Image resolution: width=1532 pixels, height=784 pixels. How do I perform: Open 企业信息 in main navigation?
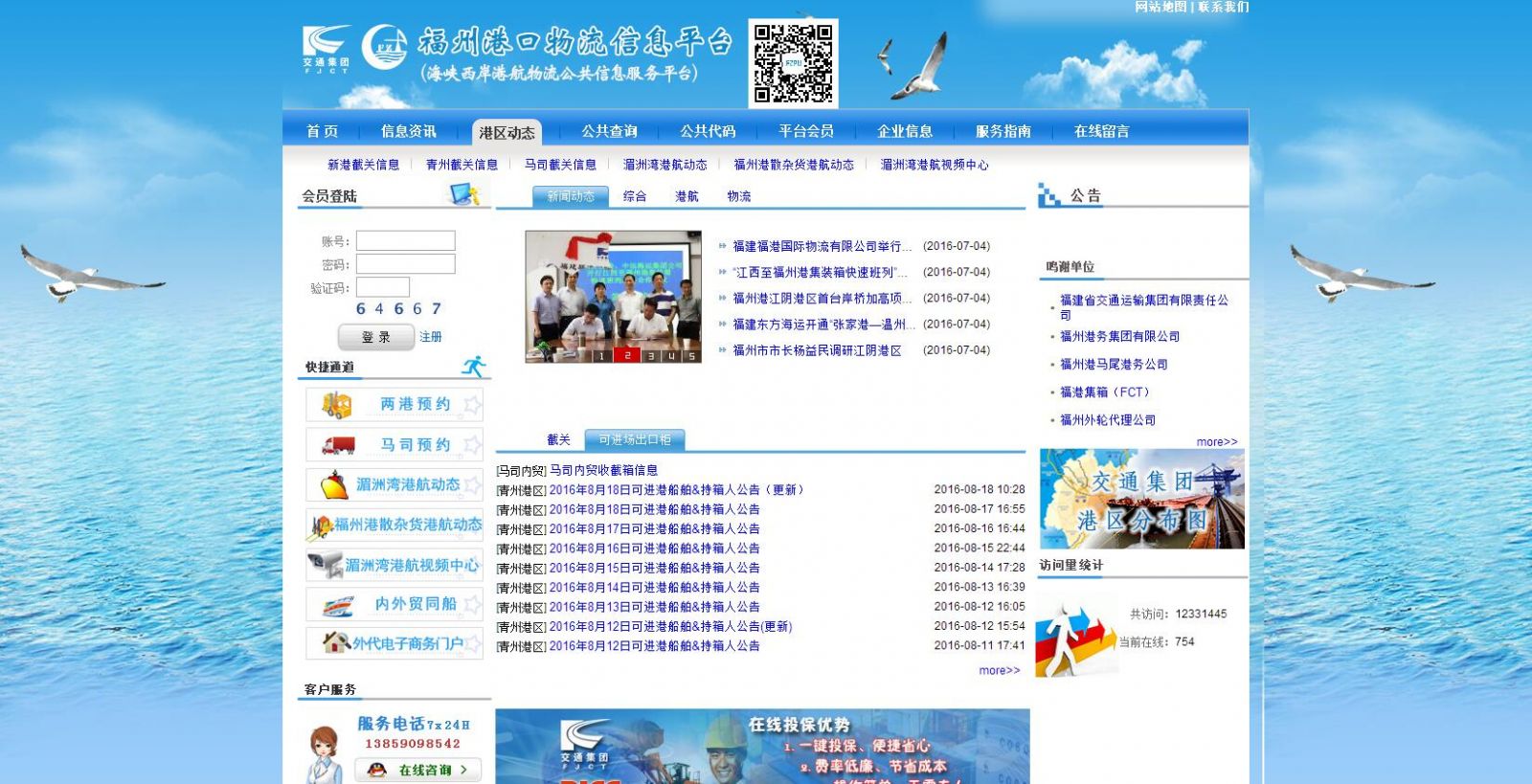905,132
